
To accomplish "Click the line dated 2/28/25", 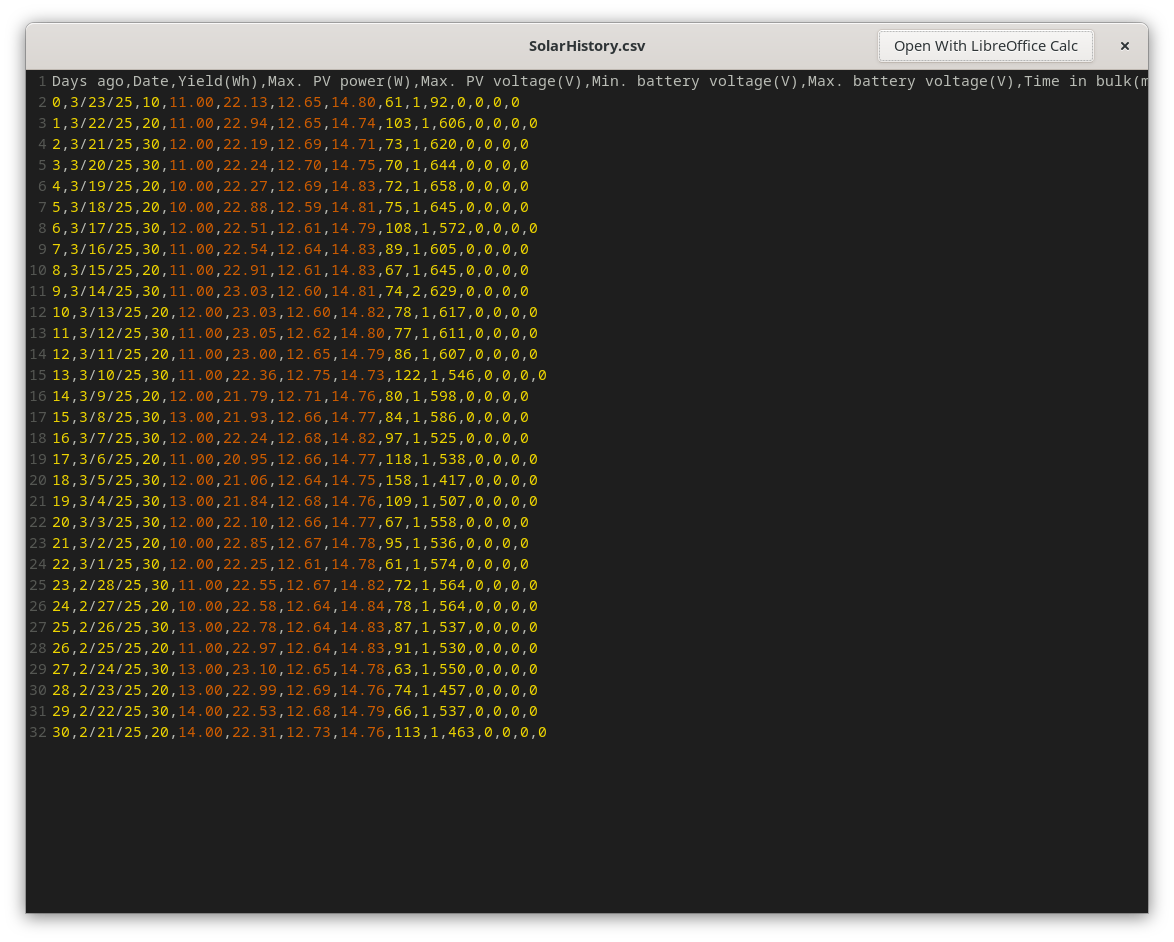I will [x=295, y=584].
